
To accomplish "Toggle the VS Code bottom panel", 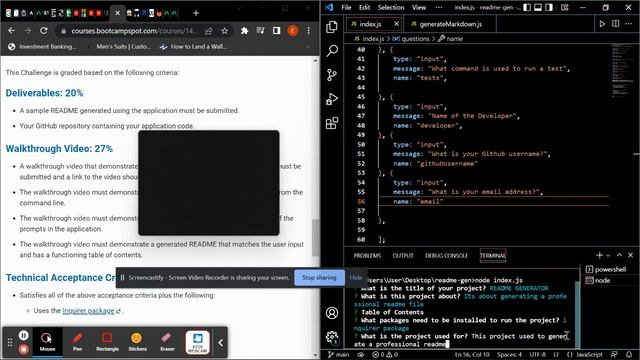I will [538, 7].
